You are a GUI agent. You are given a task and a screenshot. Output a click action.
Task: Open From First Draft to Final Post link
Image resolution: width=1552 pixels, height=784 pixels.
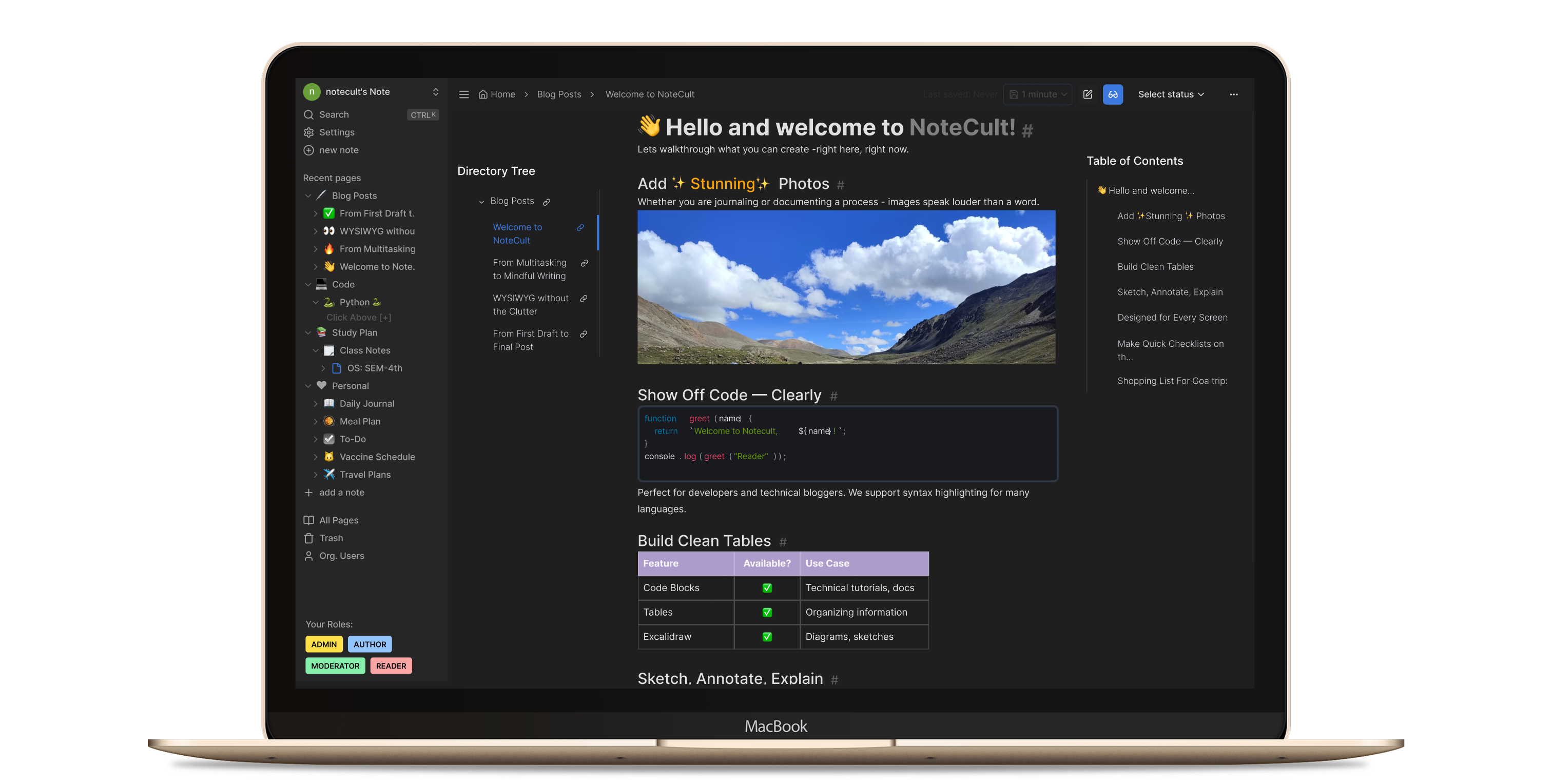point(530,340)
